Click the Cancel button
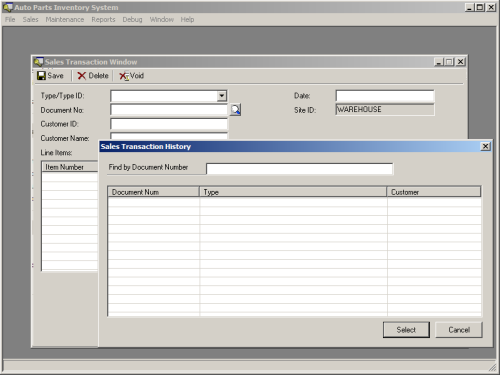This screenshot has width=500, height=375. coord(459,330)
